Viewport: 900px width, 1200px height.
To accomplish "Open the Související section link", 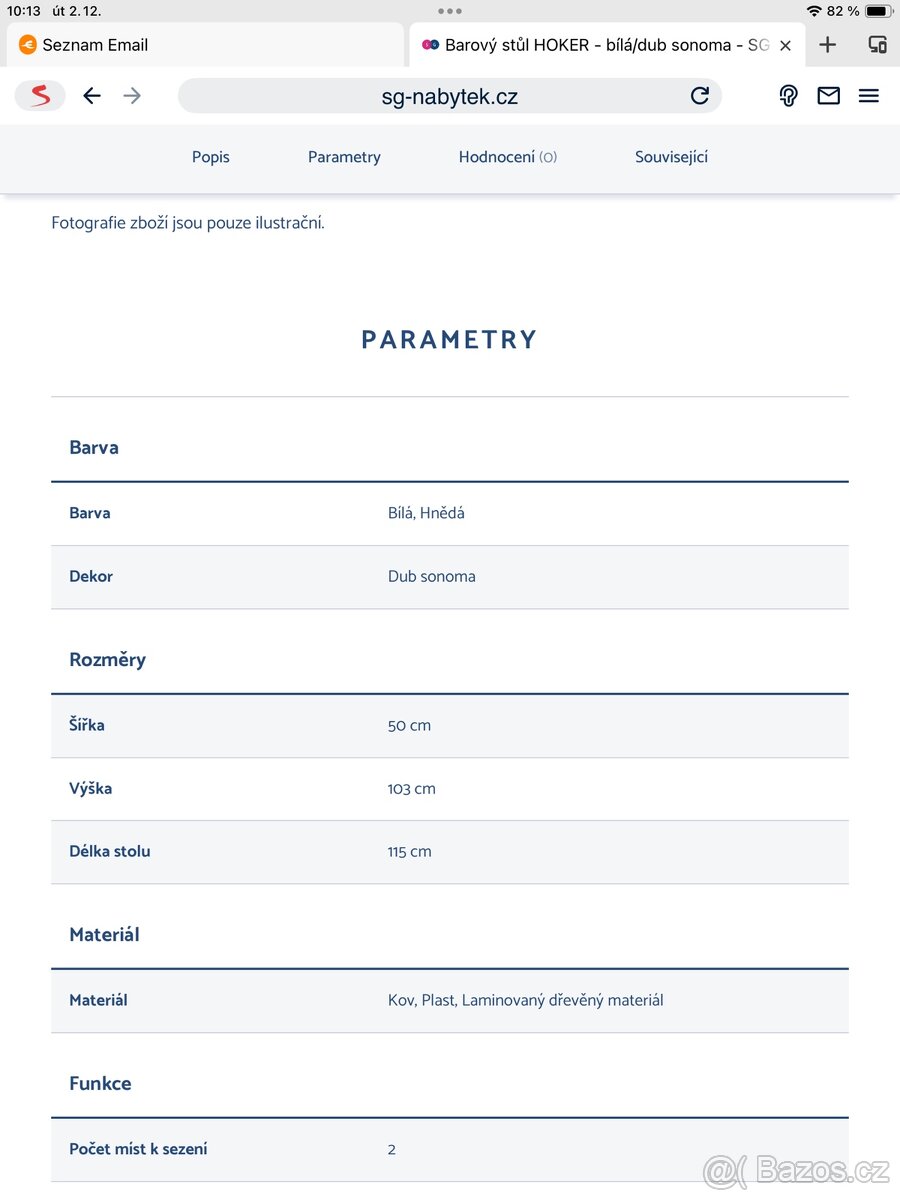I will click(x=671, y=157).
